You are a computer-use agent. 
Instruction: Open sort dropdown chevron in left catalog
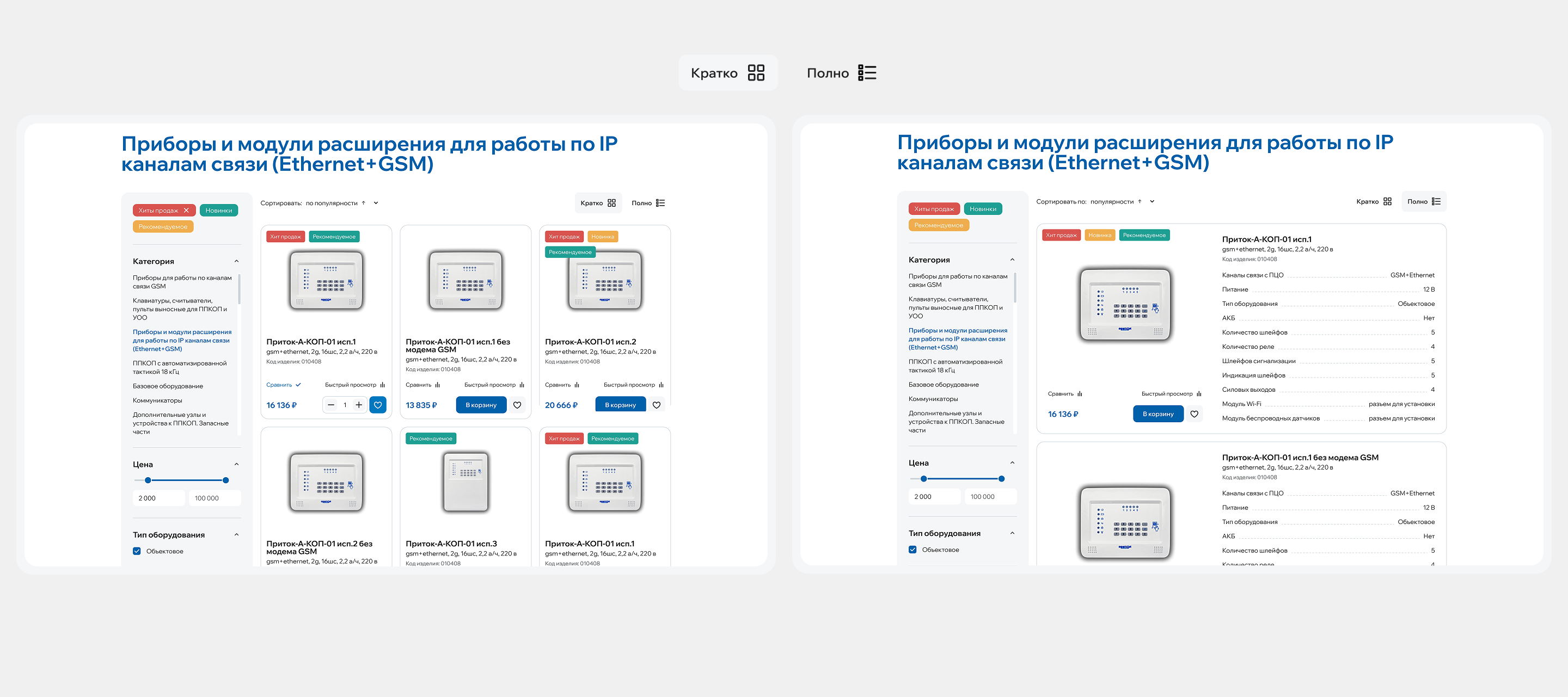pyautogui.click(x=376, y=203)
